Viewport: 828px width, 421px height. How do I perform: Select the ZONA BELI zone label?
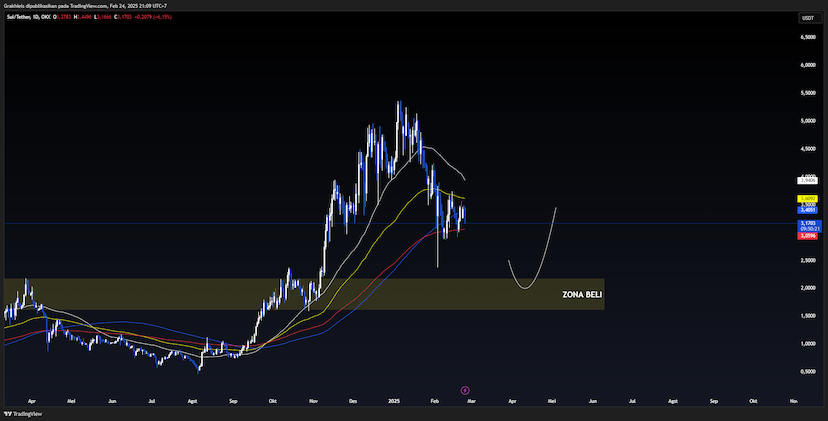coord(582,295)
